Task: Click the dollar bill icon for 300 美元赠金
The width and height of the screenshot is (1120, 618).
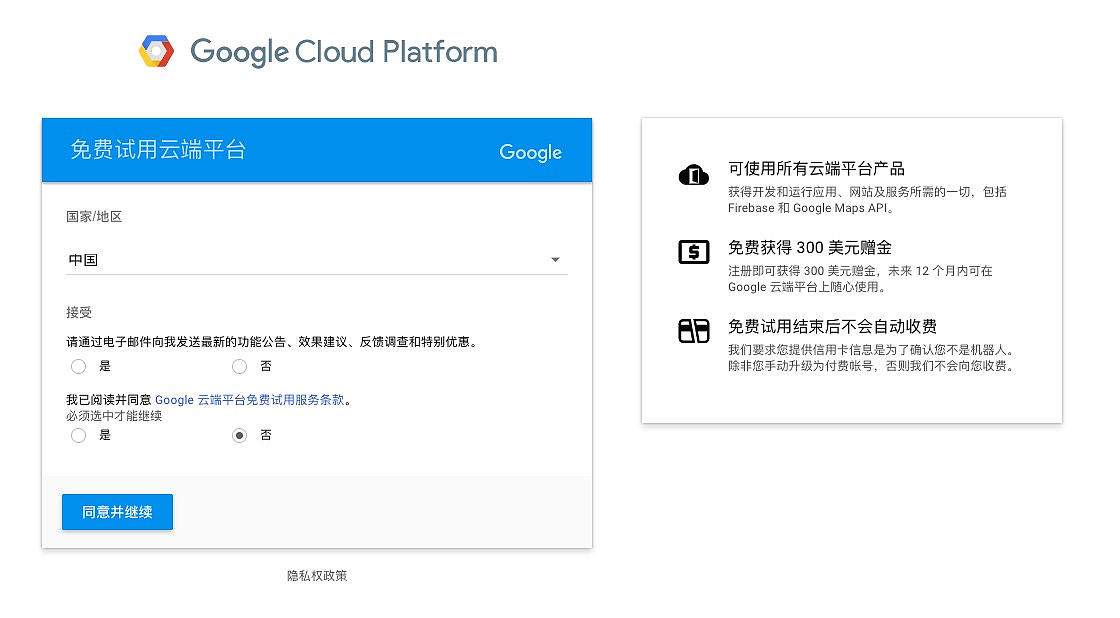Action: tap(693, 252)
